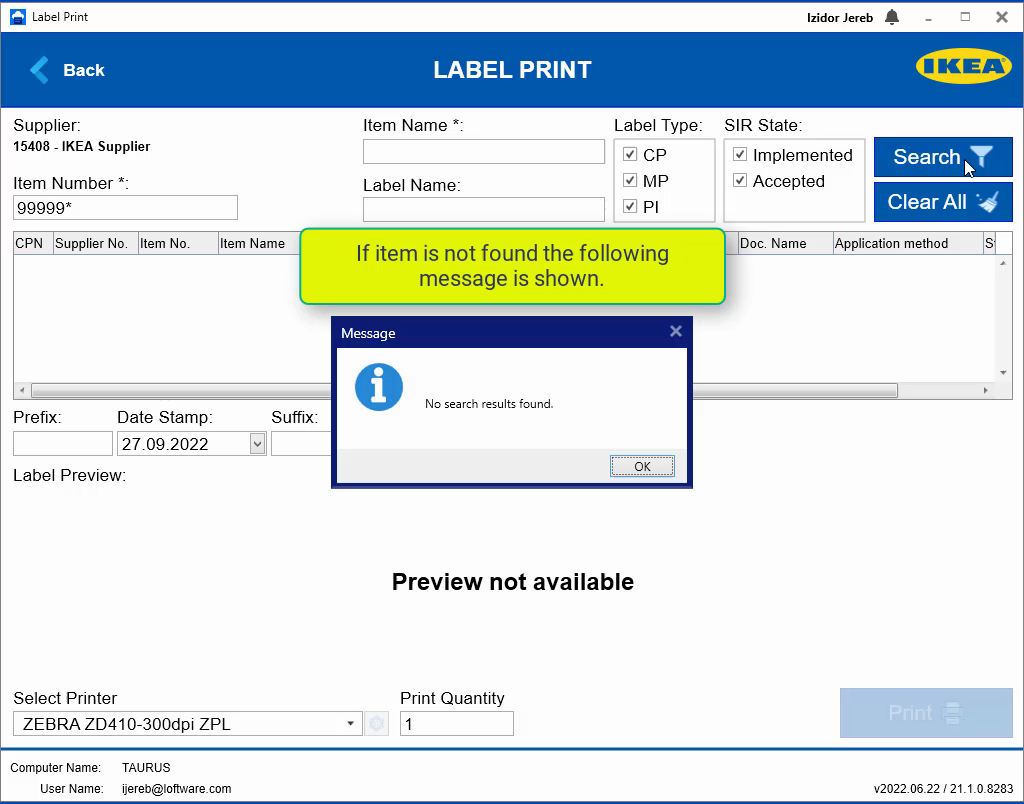The width and height of the screenshot is (1024, 804).
Task: Click the email ijereb@loftware.com
Action: tap(176, 788)
